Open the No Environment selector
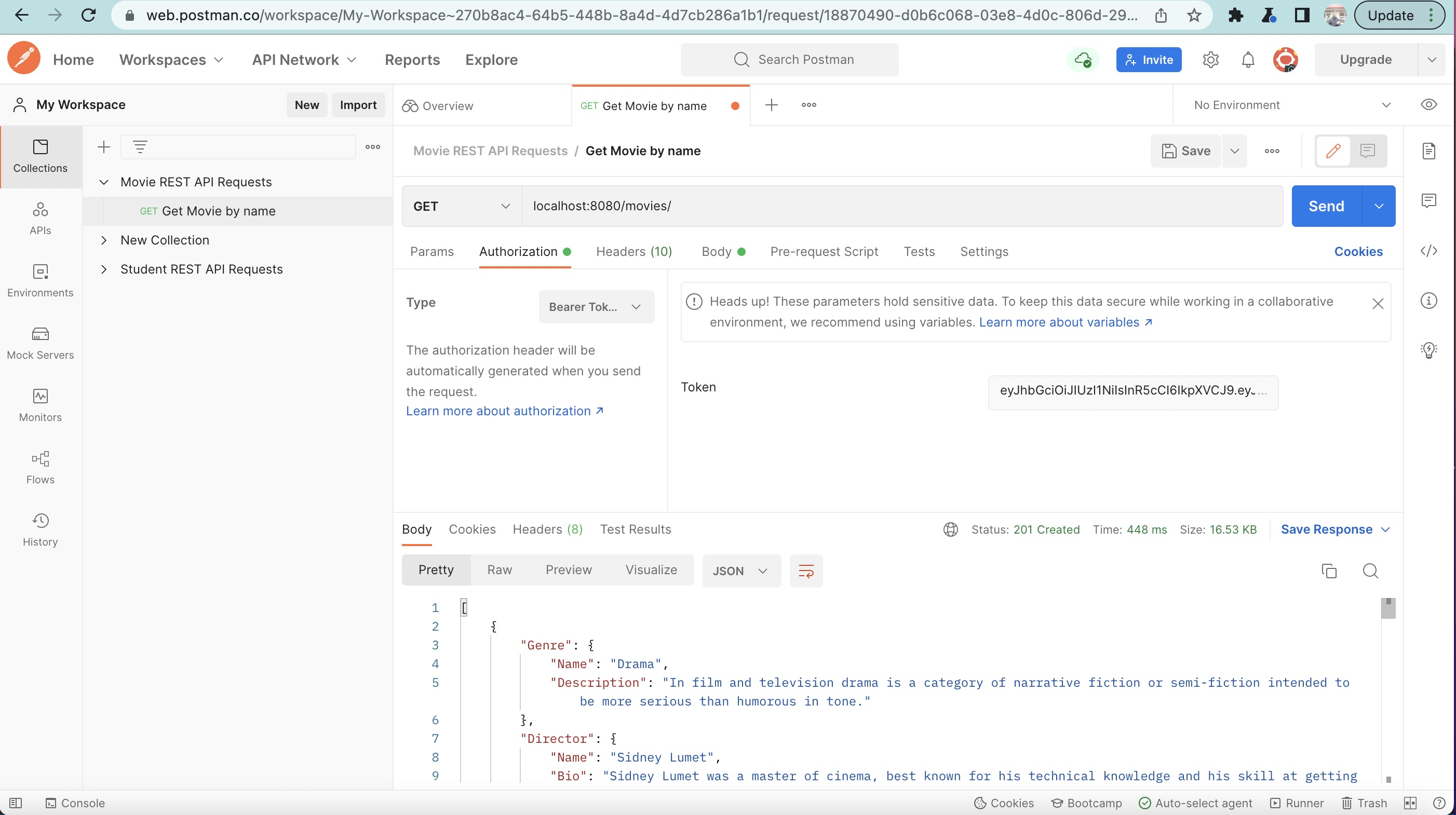The width and height of the screenshot is (1456, 815). coord(1291,105)
